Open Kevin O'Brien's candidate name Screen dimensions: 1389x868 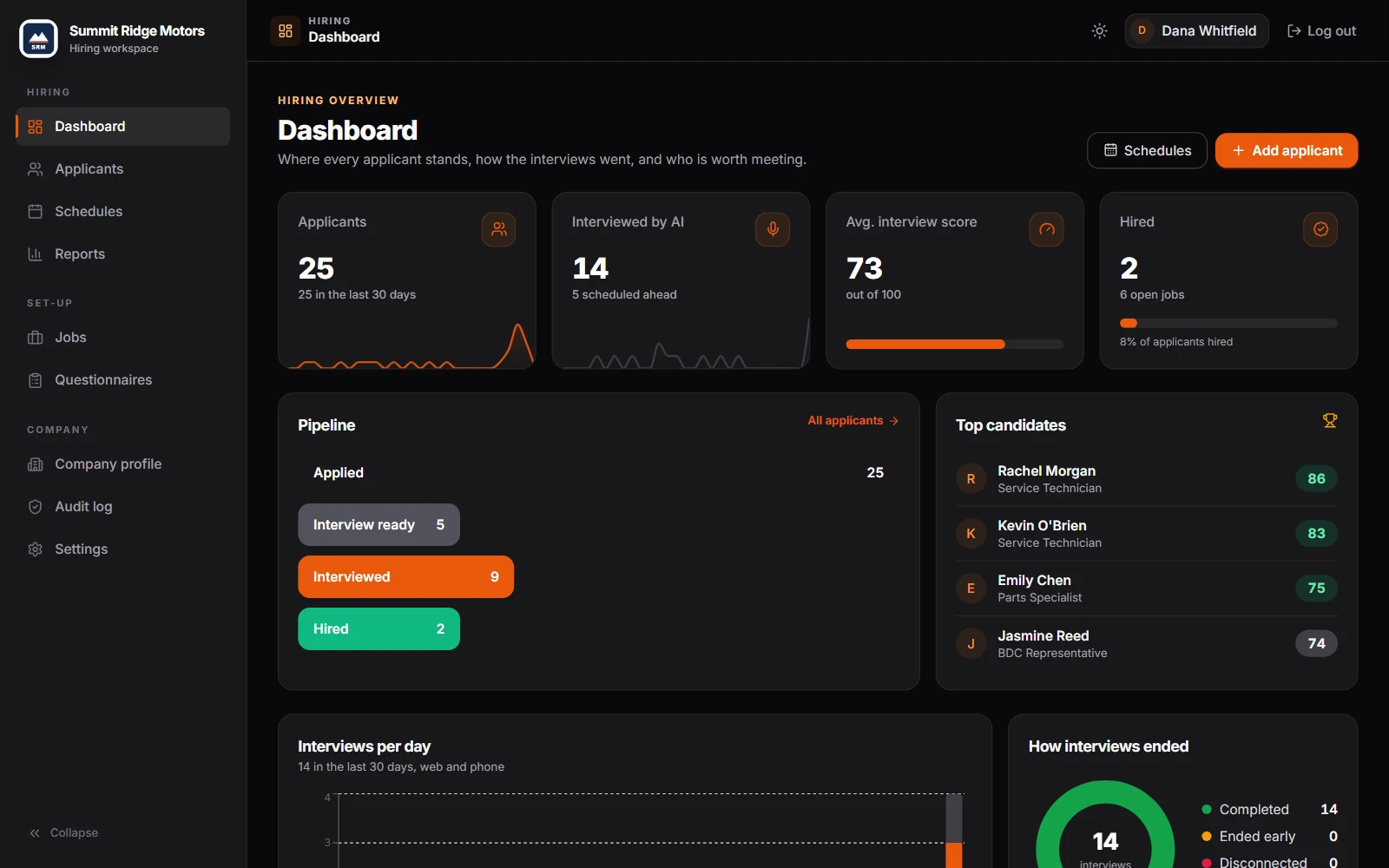coord(1042,526)
